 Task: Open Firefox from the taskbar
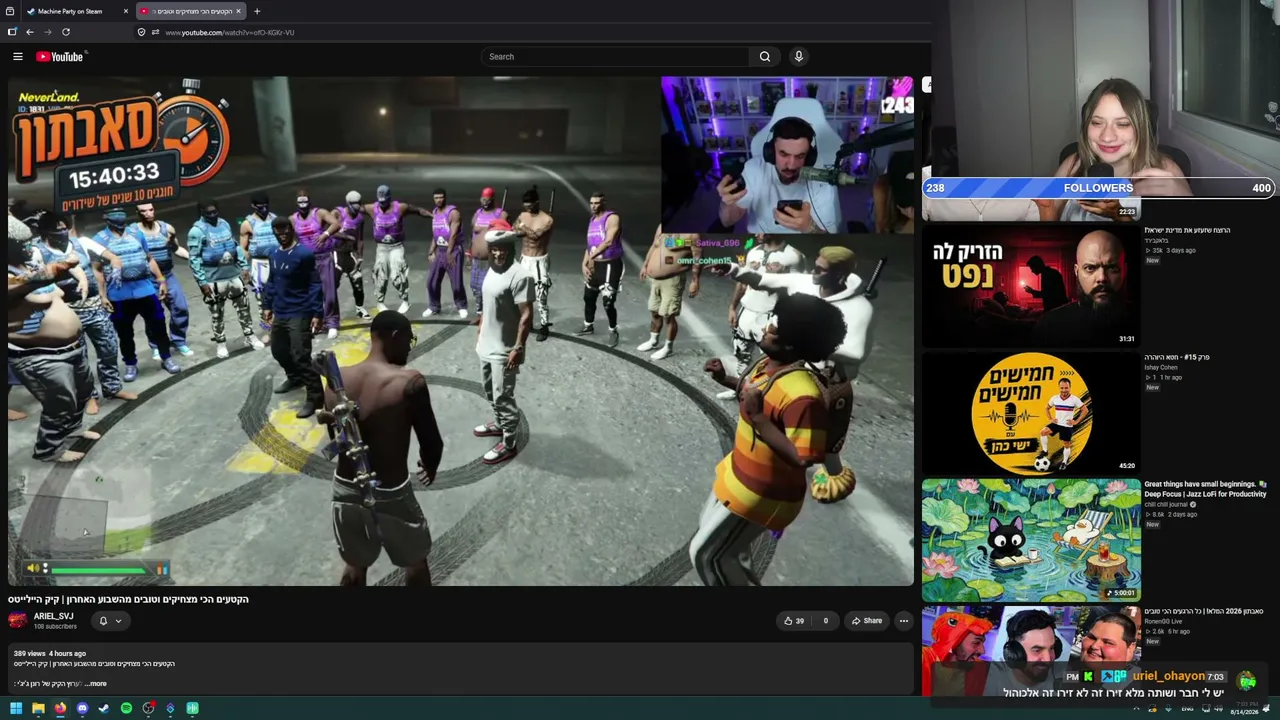tap(60, 709)
